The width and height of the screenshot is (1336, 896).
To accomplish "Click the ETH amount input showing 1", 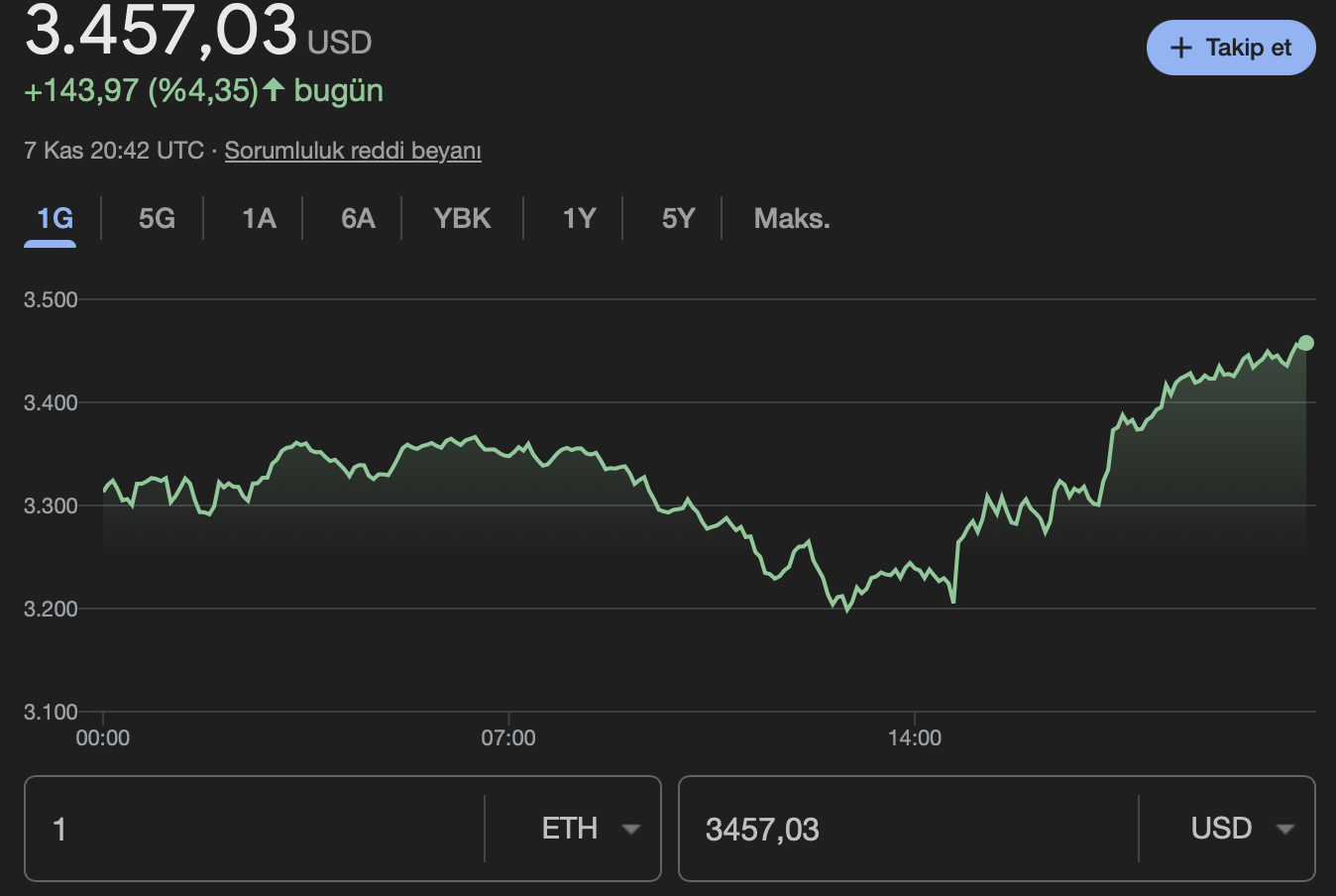I will [198, 829].
